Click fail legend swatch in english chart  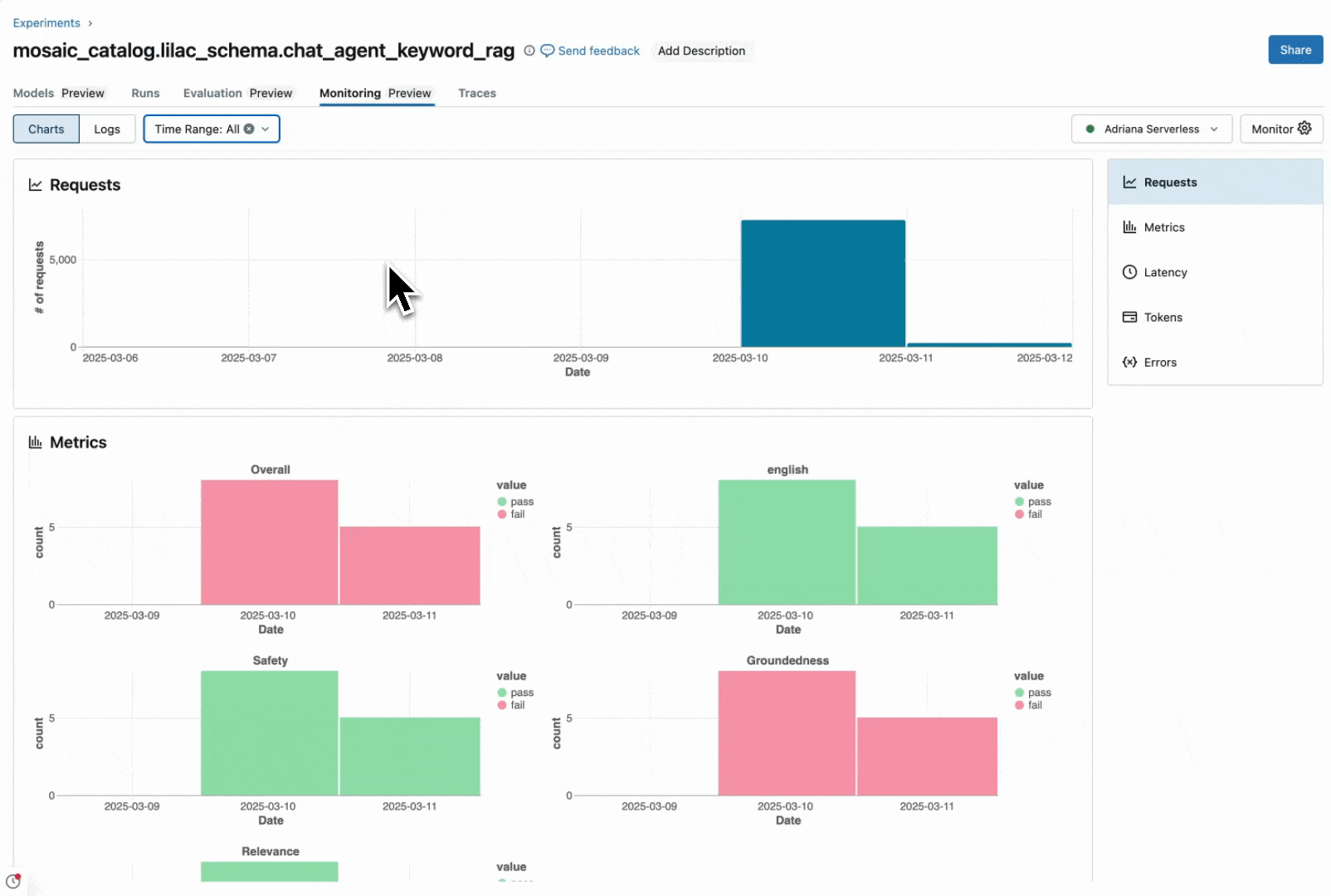coord(1019,514)
